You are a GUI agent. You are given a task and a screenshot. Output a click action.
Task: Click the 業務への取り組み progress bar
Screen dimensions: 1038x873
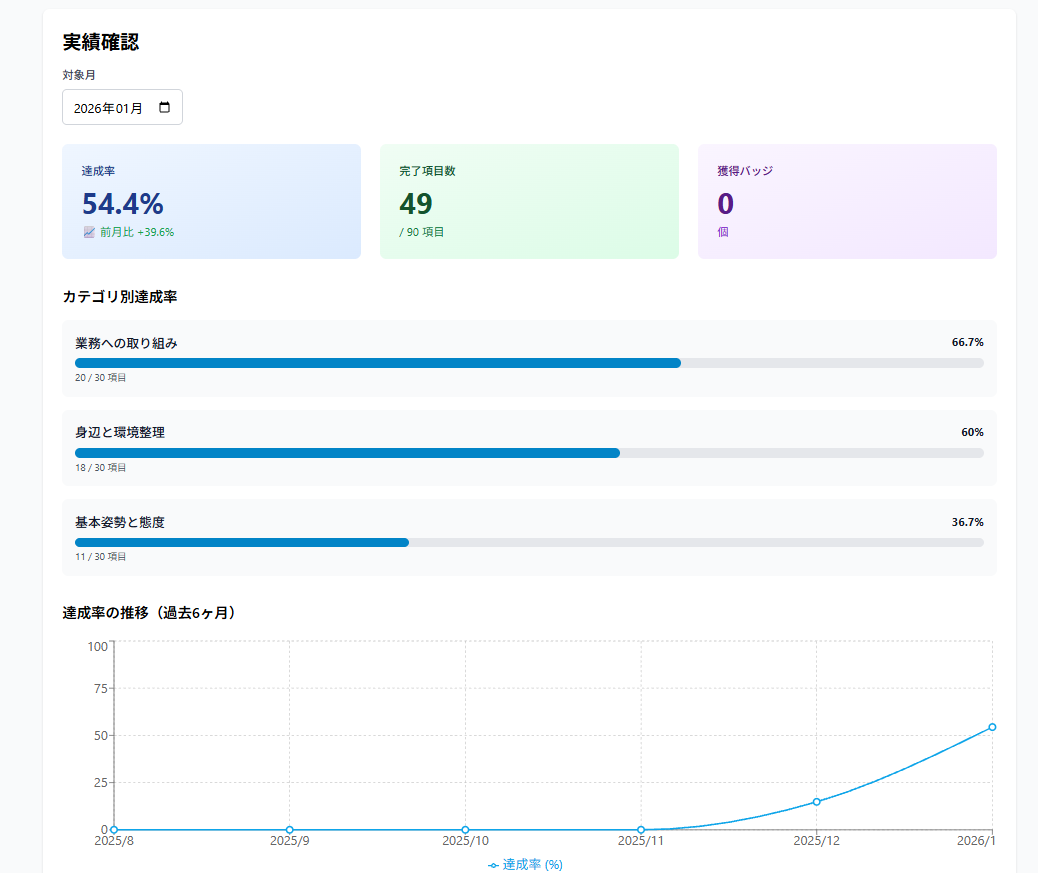point(529,363)
